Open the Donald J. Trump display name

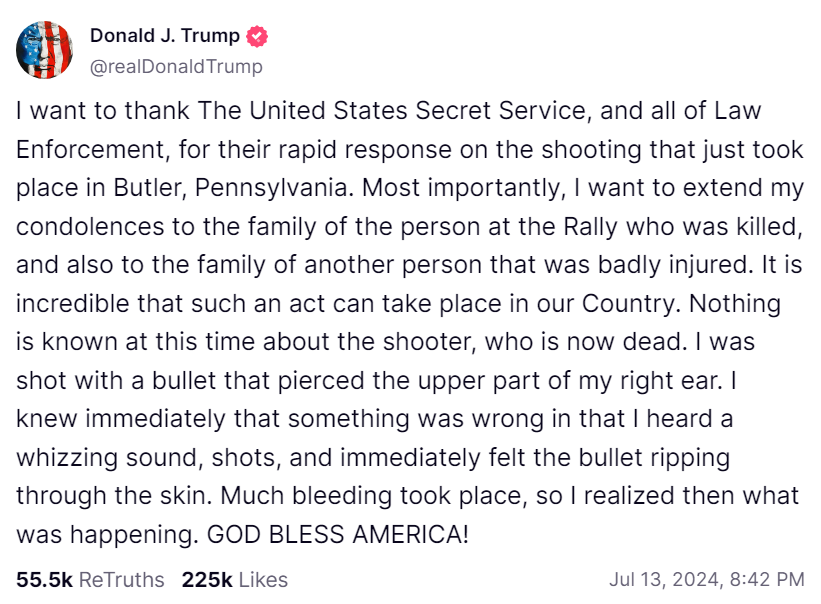pos(165,36)
